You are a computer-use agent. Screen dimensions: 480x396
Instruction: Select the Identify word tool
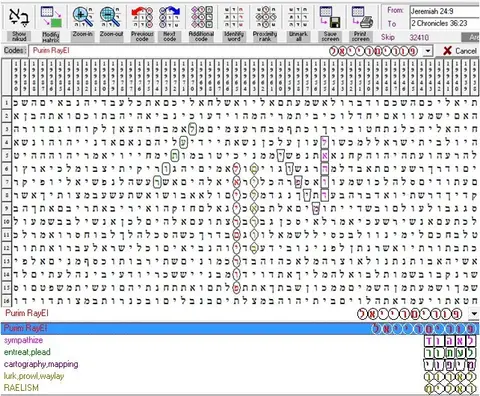point(234,17)
